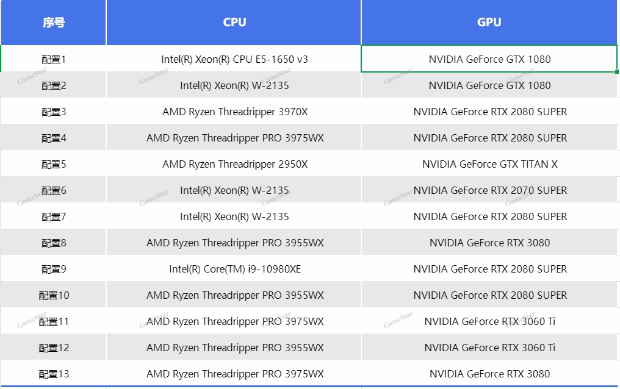Screen dimensions: 620x389
Task: Click the RTX 3080 cell in 配置8 row
Action: (489, 242)
